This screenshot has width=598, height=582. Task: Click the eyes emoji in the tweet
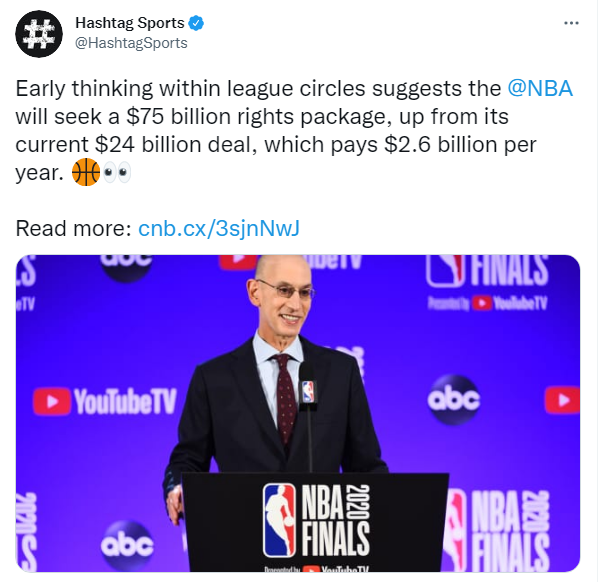[x=116, y=172]
